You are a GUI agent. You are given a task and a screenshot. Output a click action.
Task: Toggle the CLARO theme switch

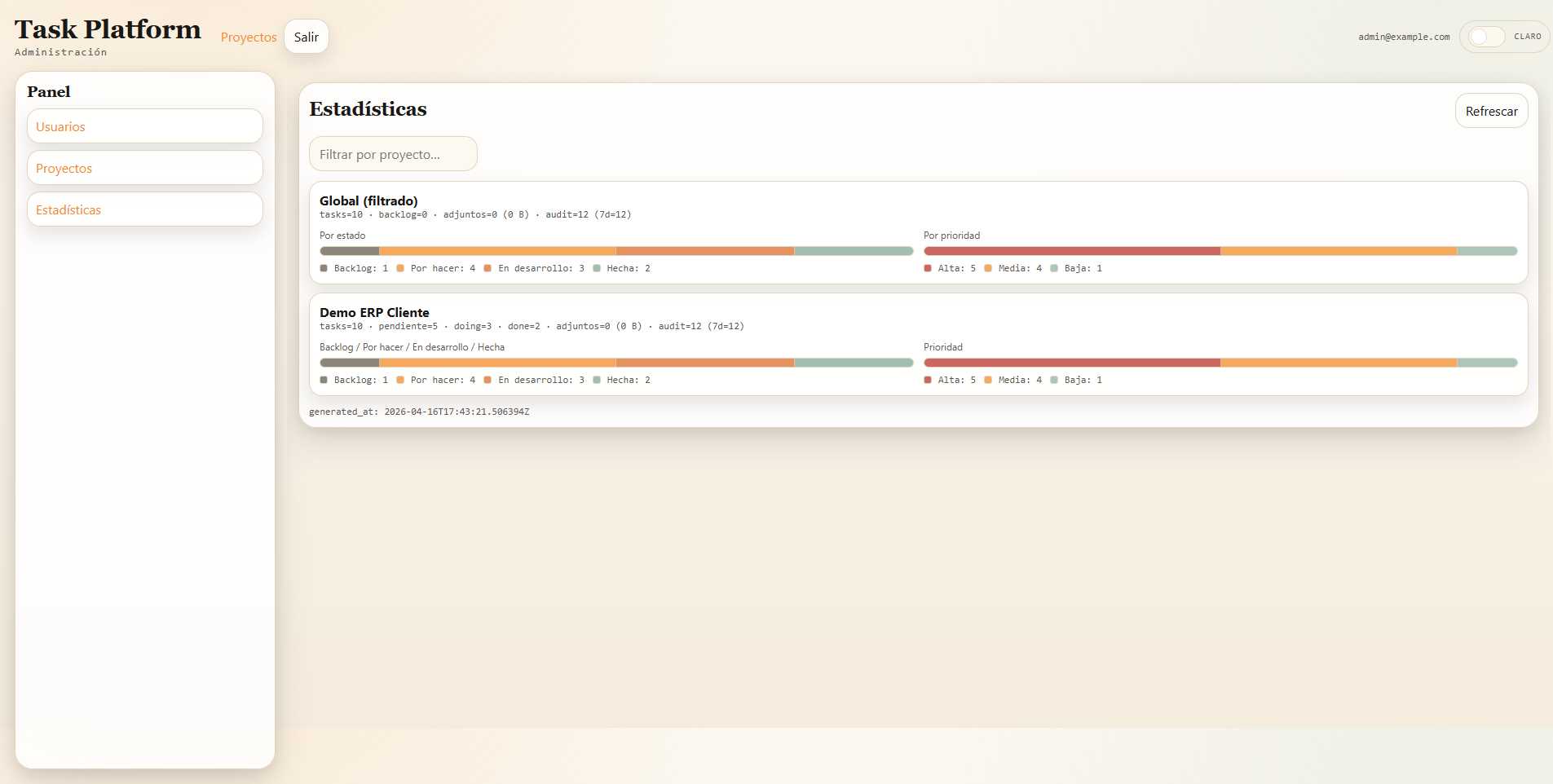[1486, 37]
